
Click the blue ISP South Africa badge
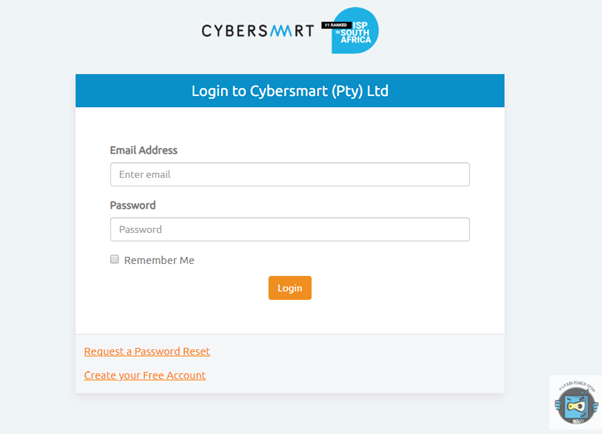[x=355, y=30]
